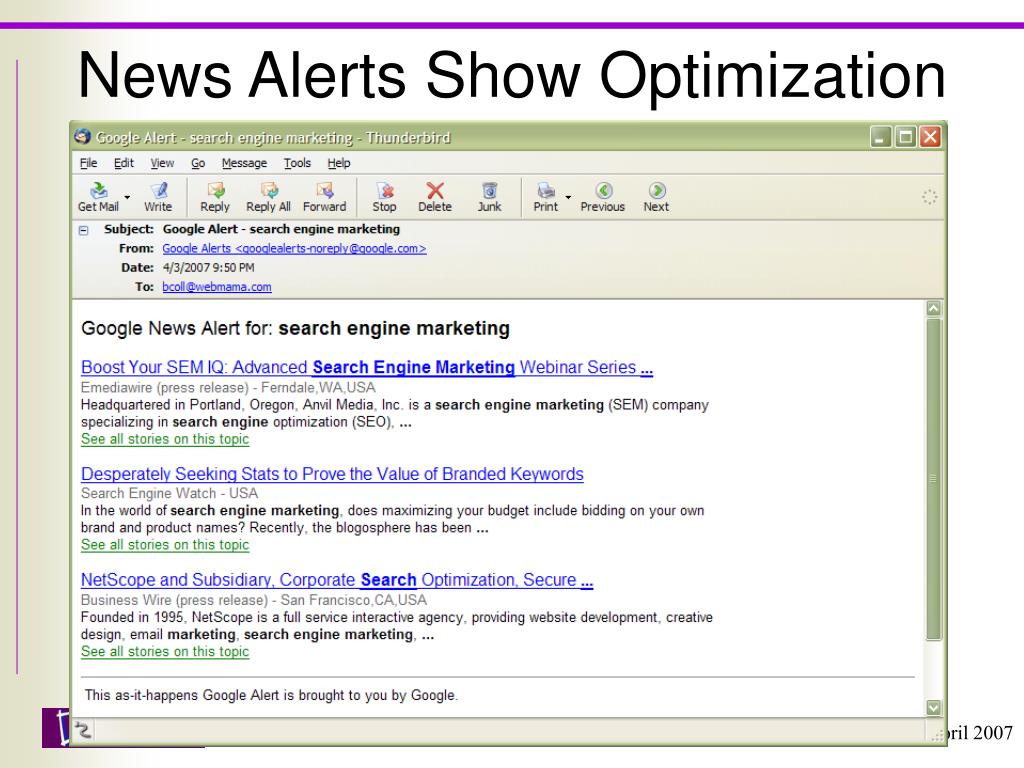This screenshot has height=768, width=1024.
Task: Click the activity throbber icon
Action: [929, 197]
